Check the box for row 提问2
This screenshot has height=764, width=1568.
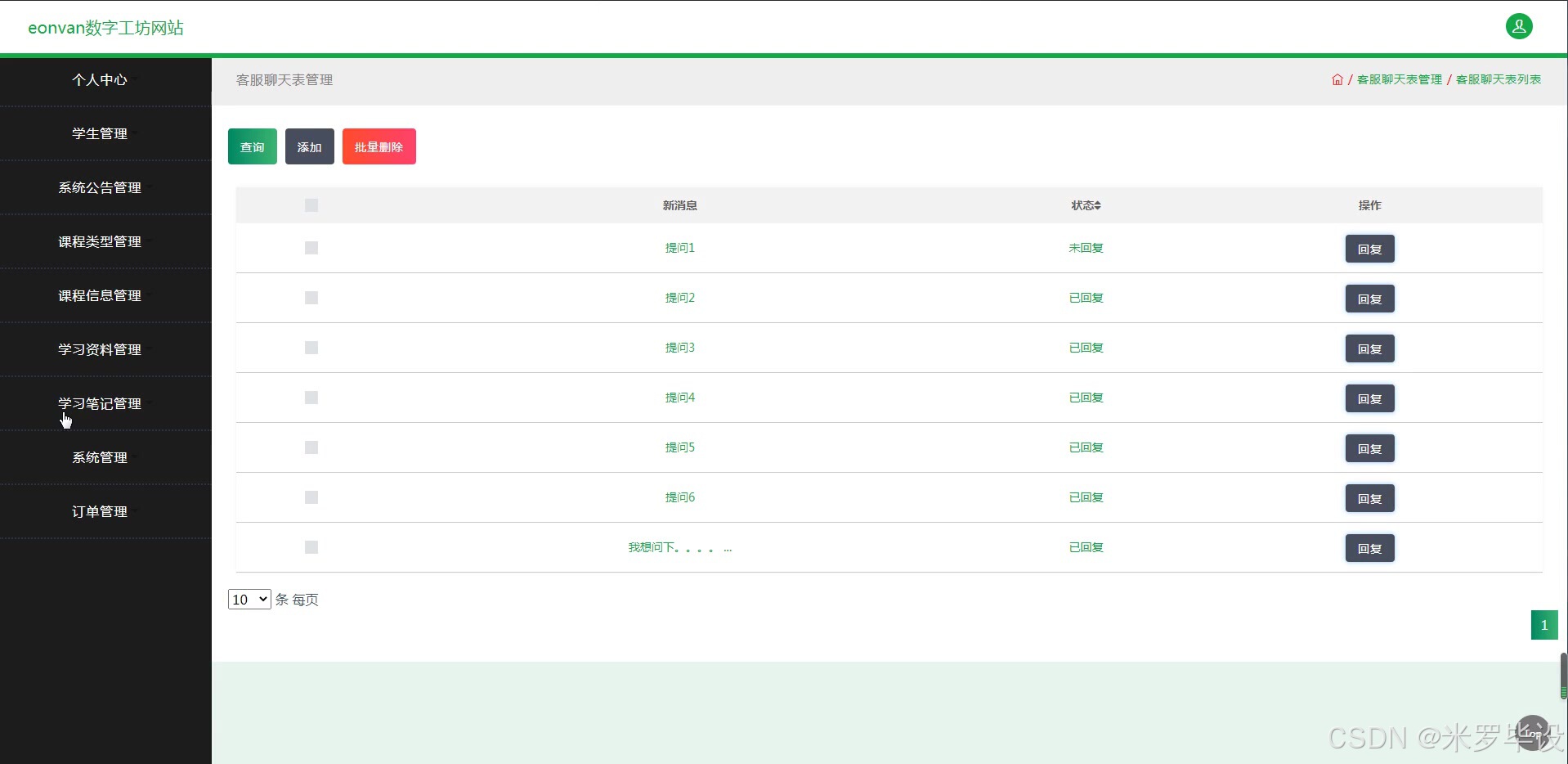[x=311, y=298]
